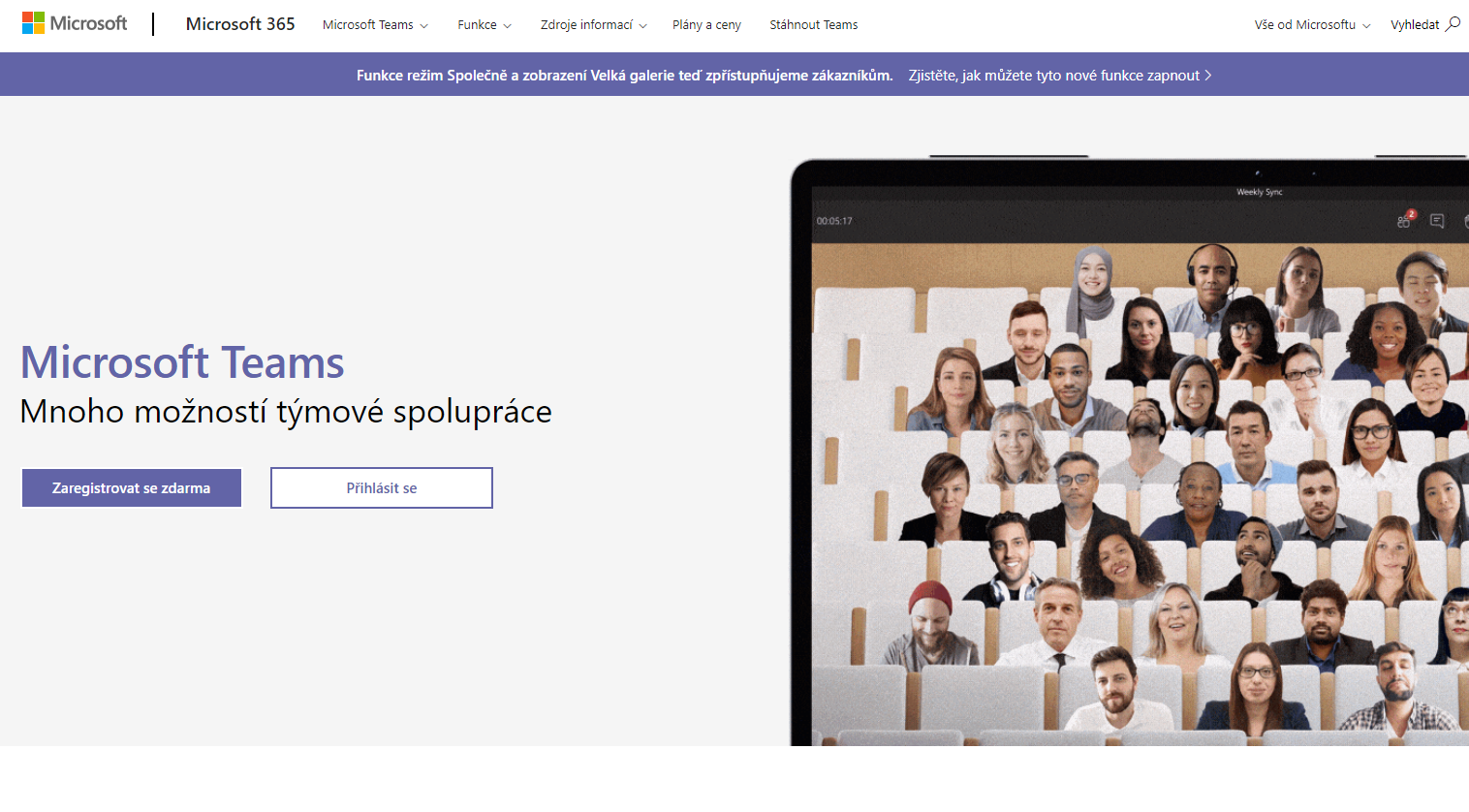Go to Stáhnout Teams page

point(814,25)
